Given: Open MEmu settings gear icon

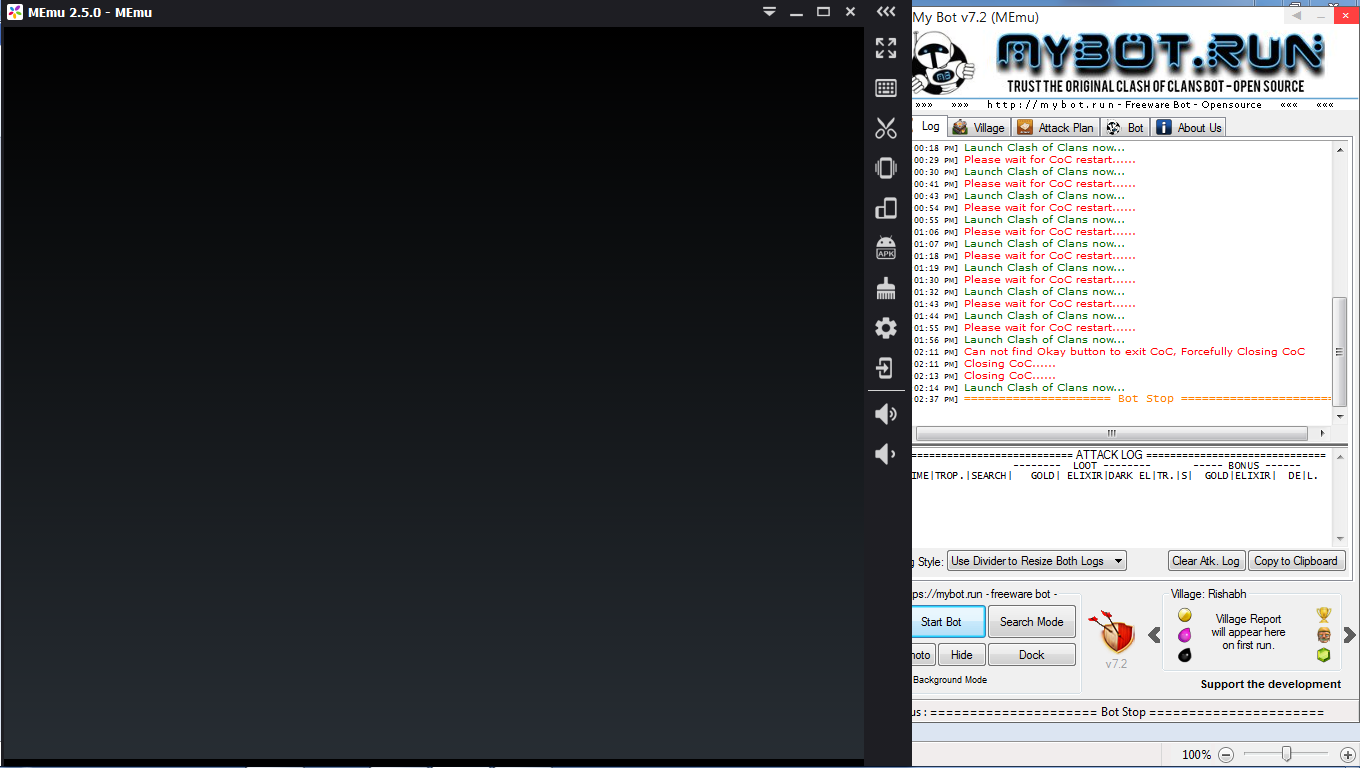Looking at the screenshot, I should click(886, 328).
